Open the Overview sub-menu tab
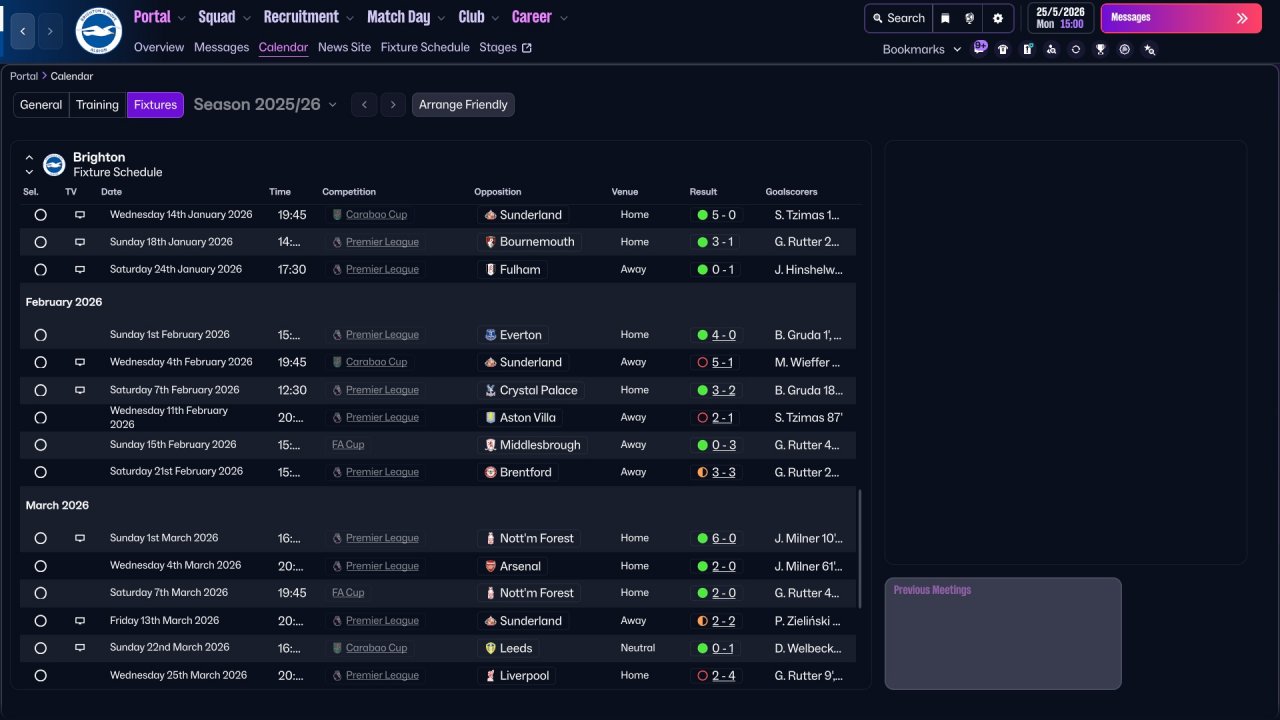 tap(159, 47)
